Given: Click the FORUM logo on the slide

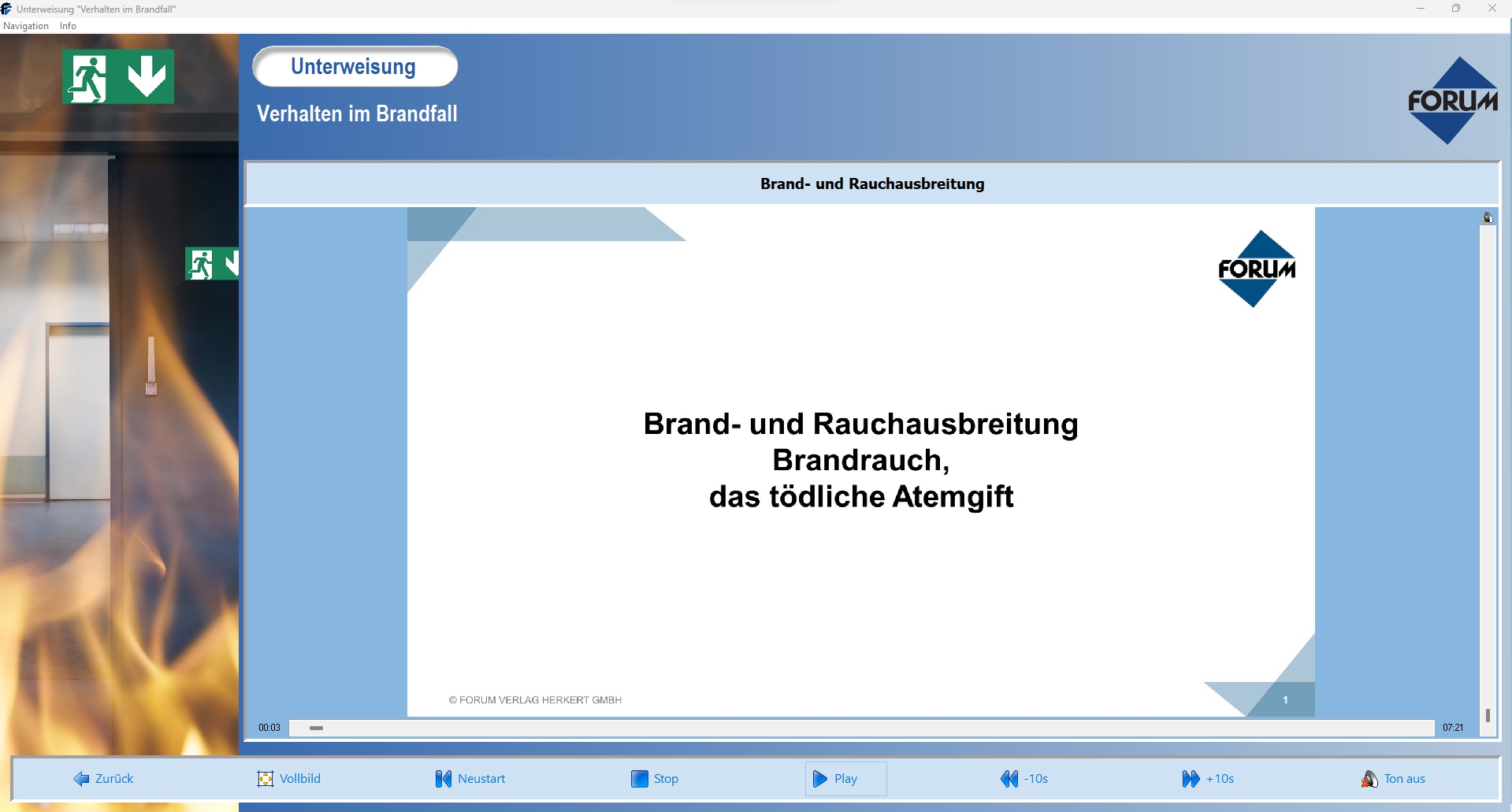Looking at the screenshot, I should coord(1257,269).
